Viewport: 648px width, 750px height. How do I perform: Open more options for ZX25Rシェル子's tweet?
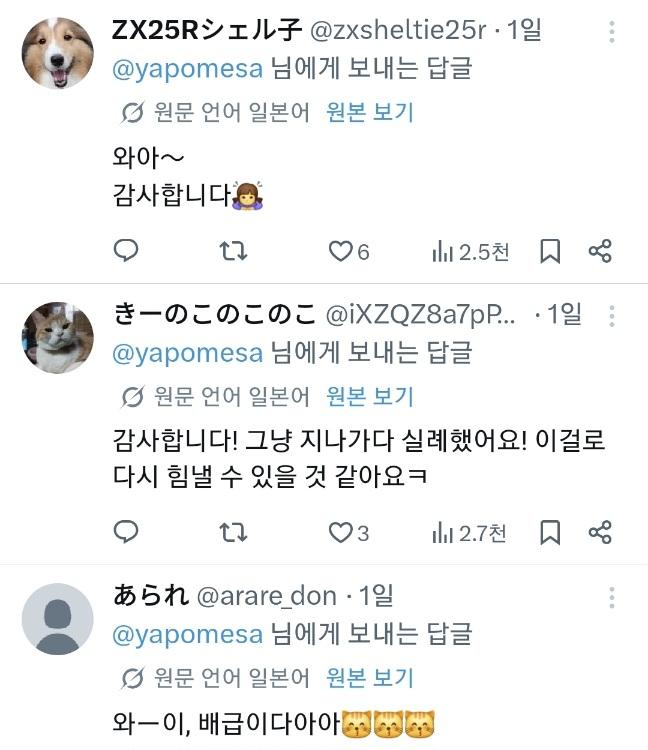(x=612, y=32)
